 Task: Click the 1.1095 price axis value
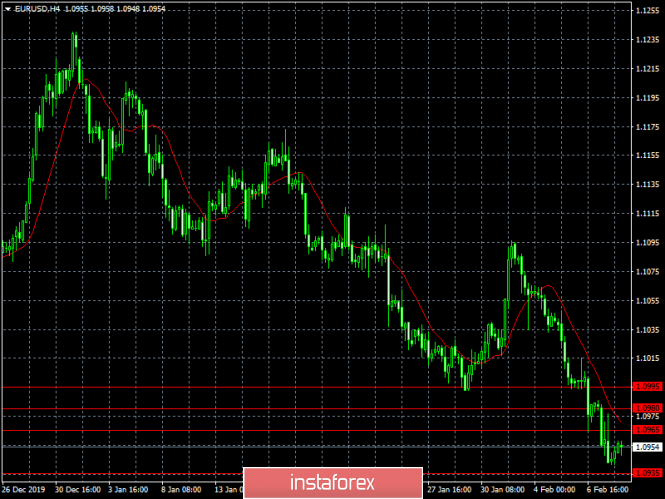tap(648, 243)
